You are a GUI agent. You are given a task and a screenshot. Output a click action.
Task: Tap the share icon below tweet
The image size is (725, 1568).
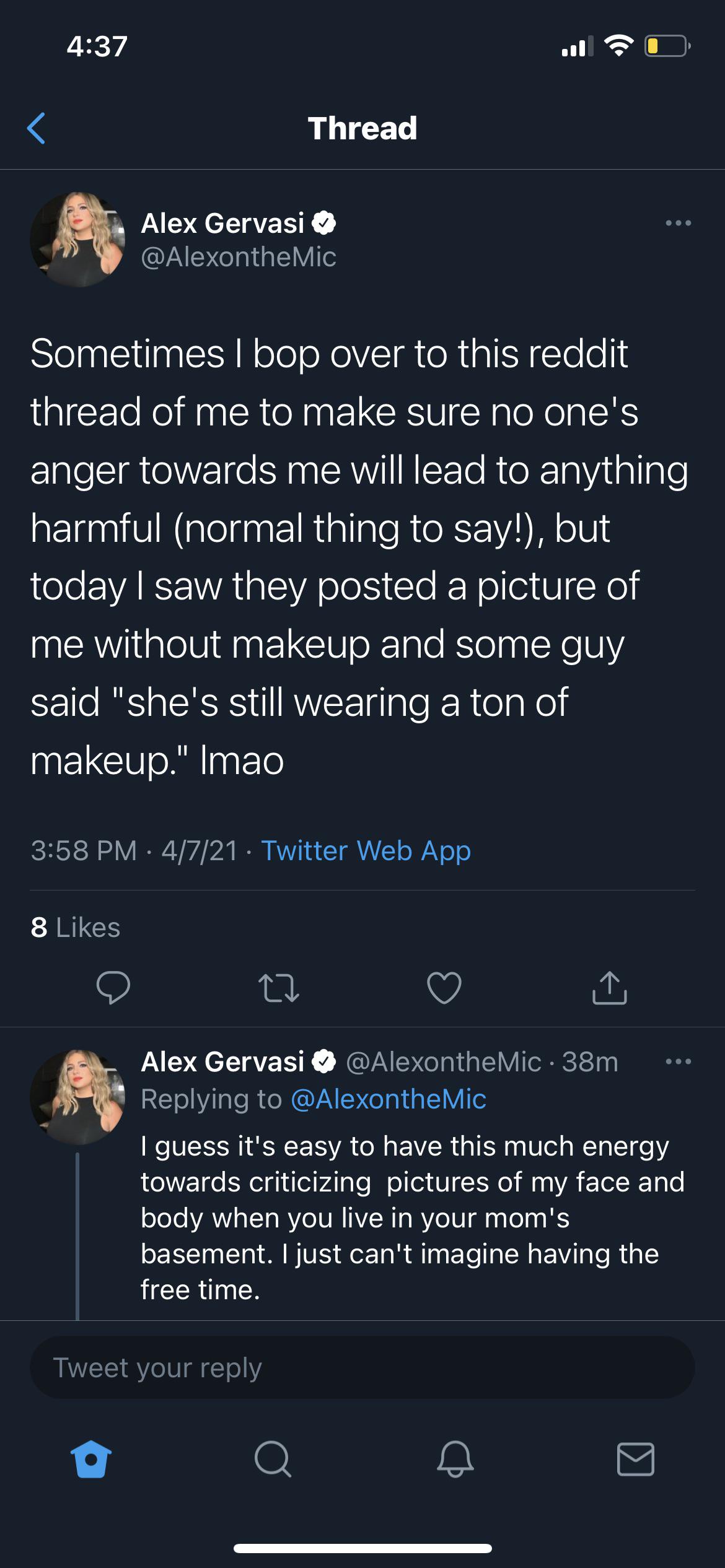(610, 988)
